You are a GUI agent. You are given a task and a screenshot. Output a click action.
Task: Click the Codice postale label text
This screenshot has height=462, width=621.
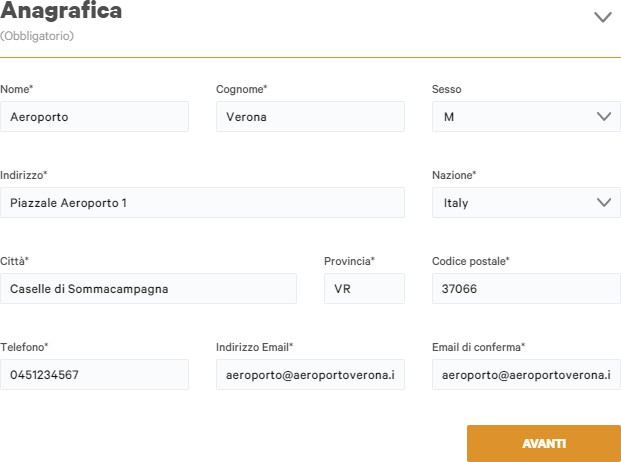(471, 261)
